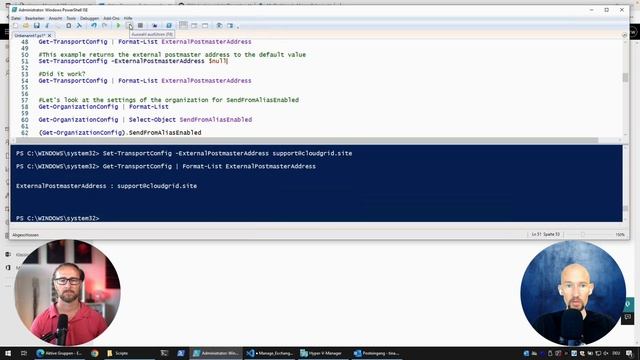Open the Hilfe menu
Screen dimensions: 640x360
(128, 18)
